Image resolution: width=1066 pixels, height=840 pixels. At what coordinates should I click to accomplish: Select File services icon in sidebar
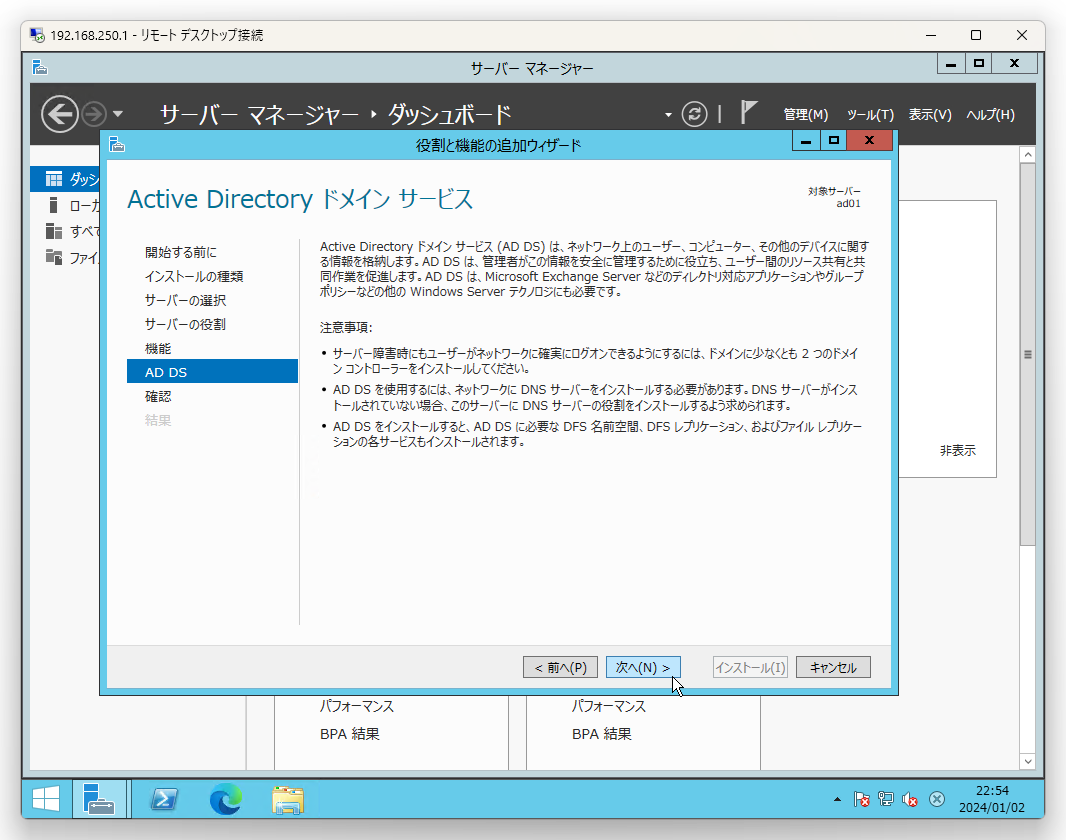54,257
